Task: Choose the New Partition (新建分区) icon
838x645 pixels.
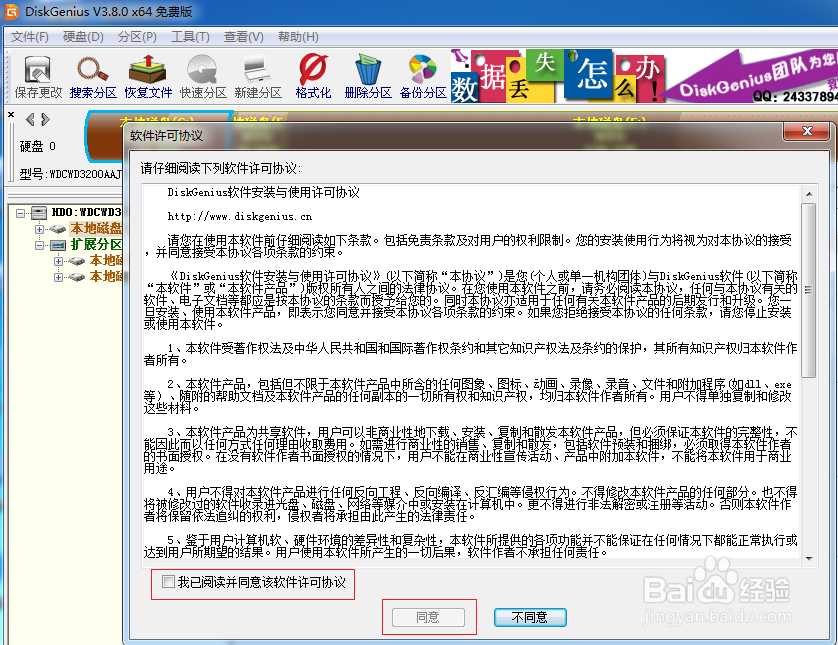Action: 258,77
